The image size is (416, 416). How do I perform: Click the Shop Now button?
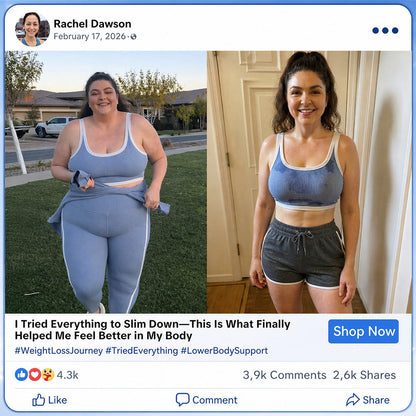pyautogui.click(x=363, y=331)
